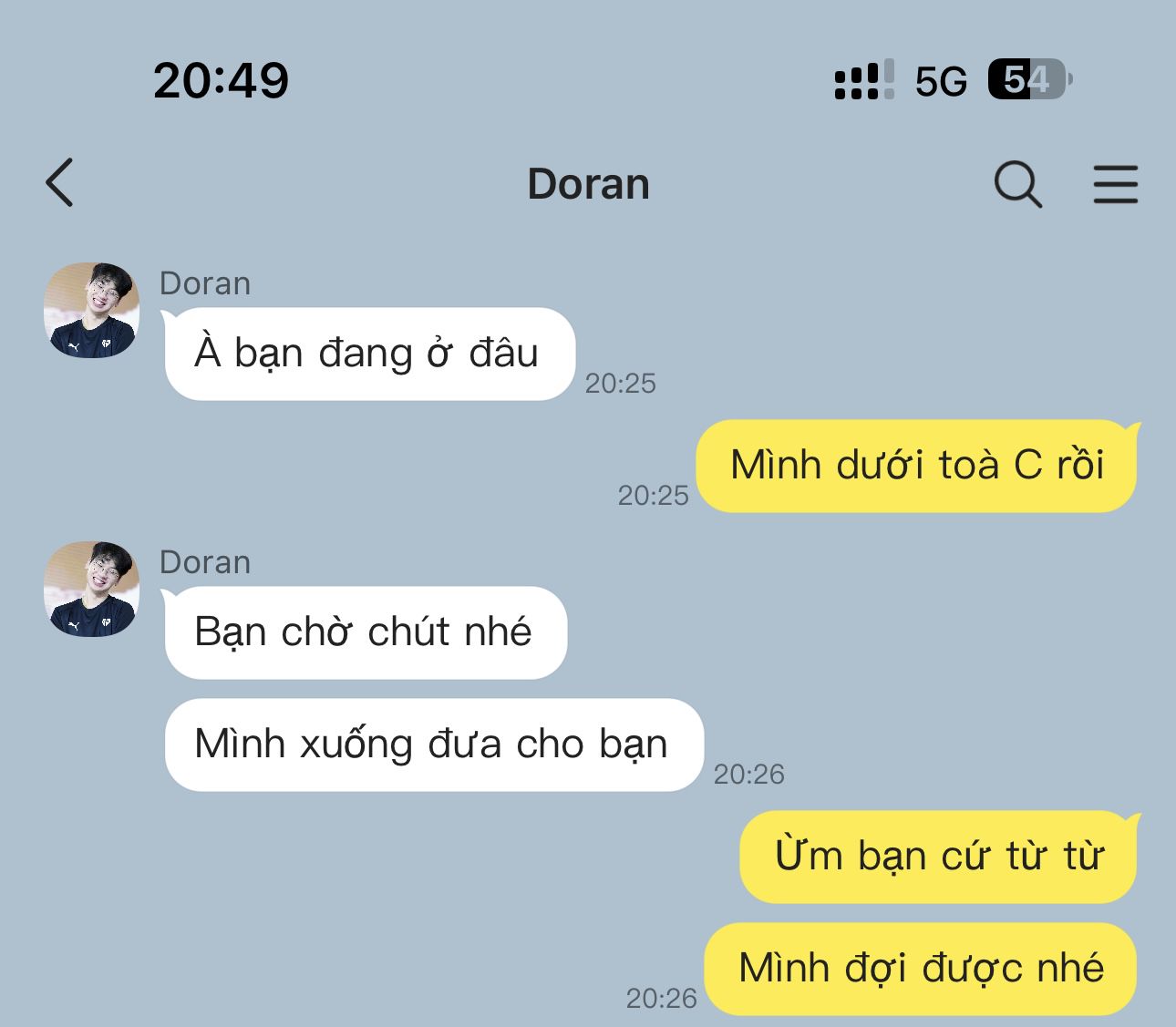Screen dimensions: 1176x1027
Task: Tap the battery level indicator showing 54
Action: (1030, 80)
